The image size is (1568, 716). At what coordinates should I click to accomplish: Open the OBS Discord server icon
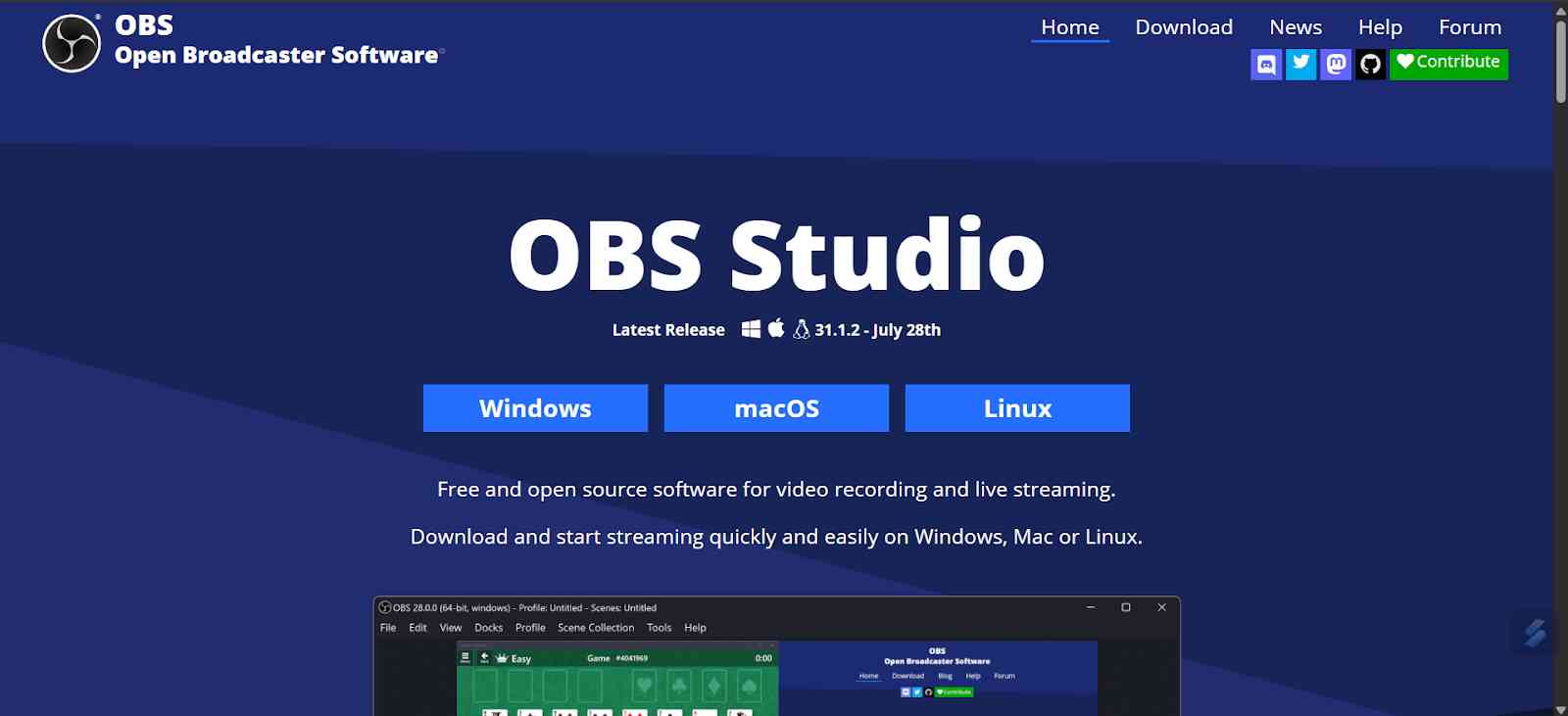point(1266,65)
